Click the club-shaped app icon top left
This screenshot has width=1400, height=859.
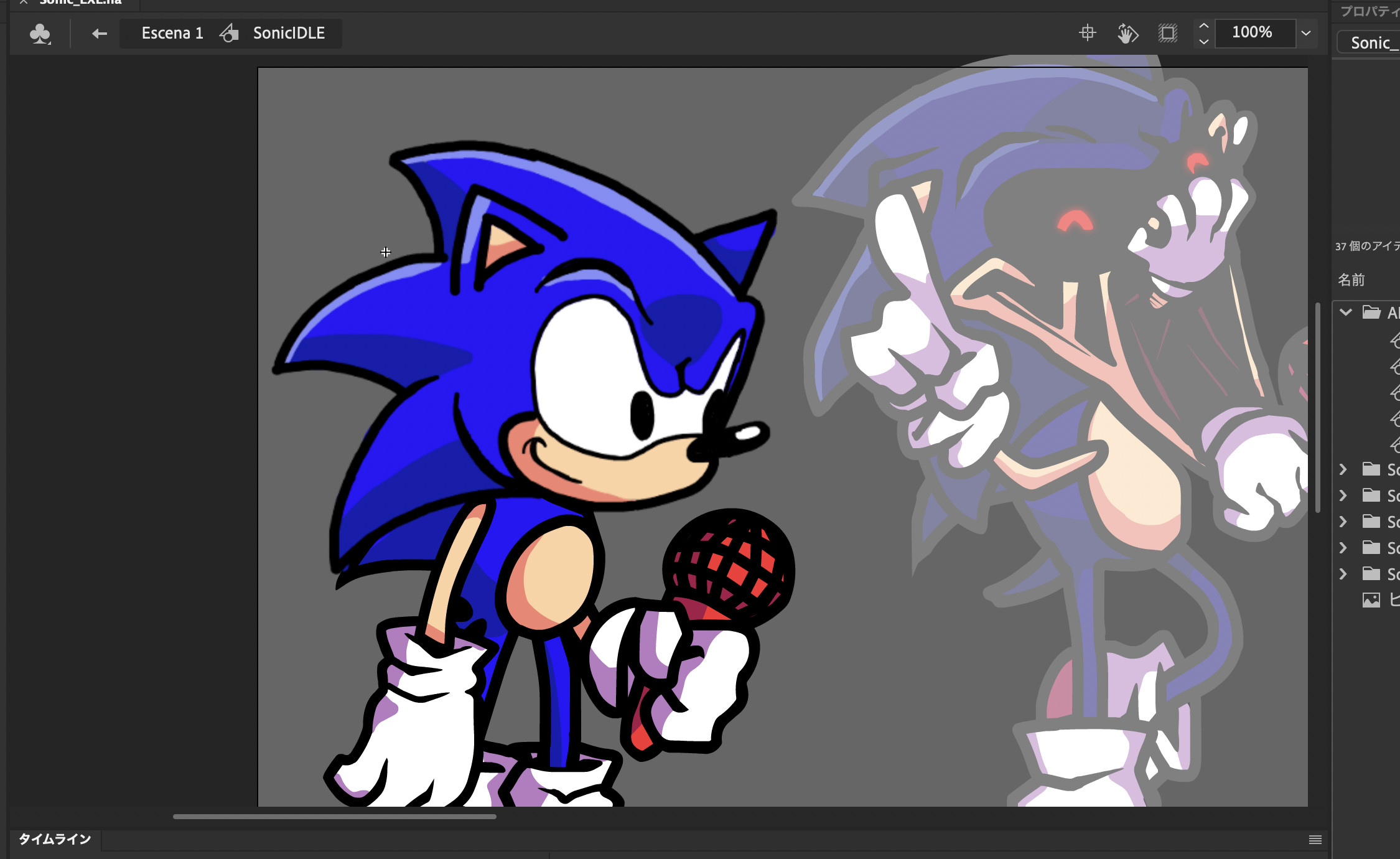[39, 34]
